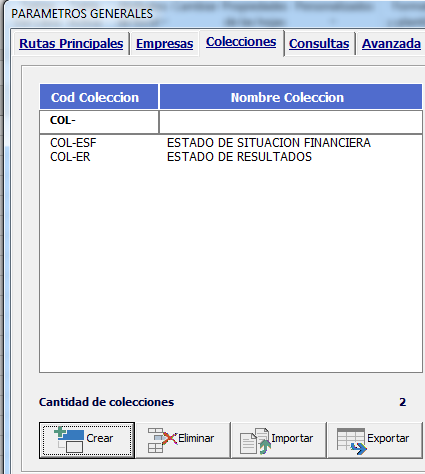The width and height of the screenshot is (425, 474).
Task: Click the Crear button label
Action: pyautogui.click(x=100, y=438)
